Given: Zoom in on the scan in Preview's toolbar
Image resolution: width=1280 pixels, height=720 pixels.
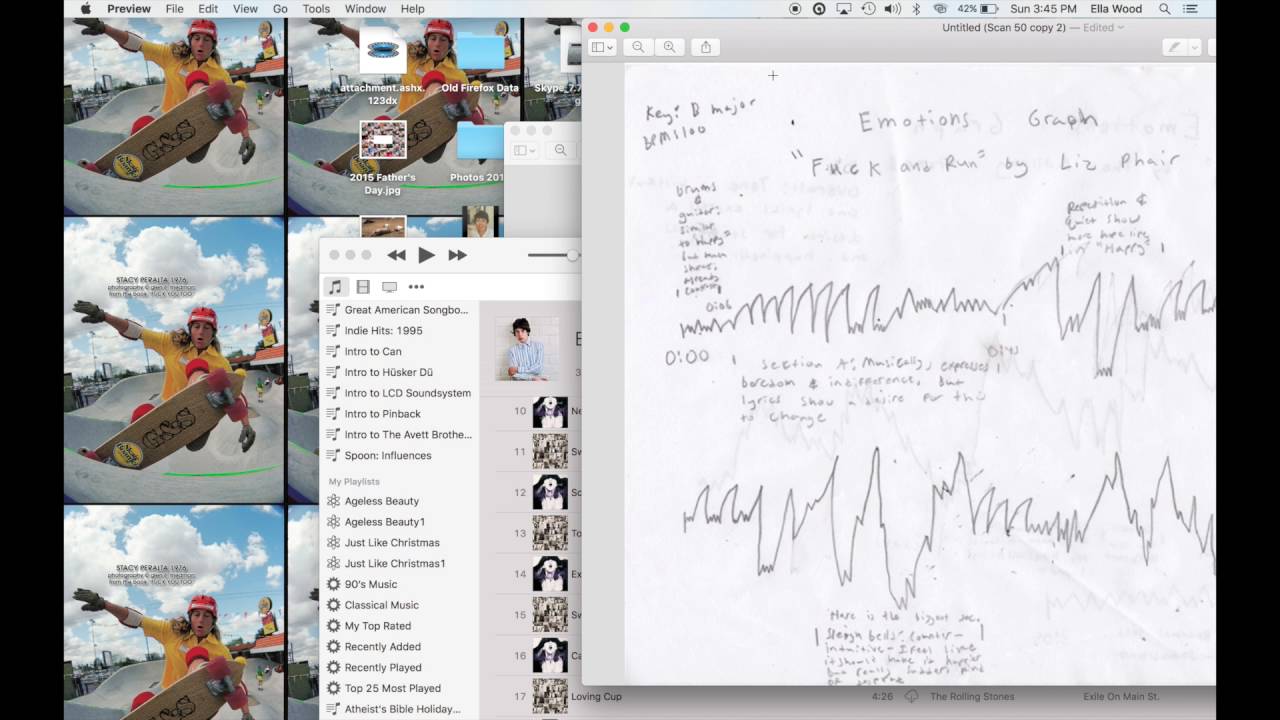Looking at the screenshot, I should (x=669, y=47).
